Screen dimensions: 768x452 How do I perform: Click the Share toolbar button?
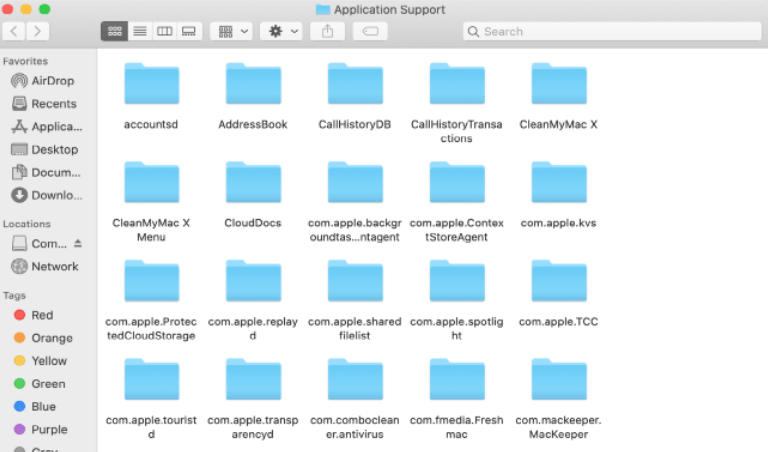point(328,31)
